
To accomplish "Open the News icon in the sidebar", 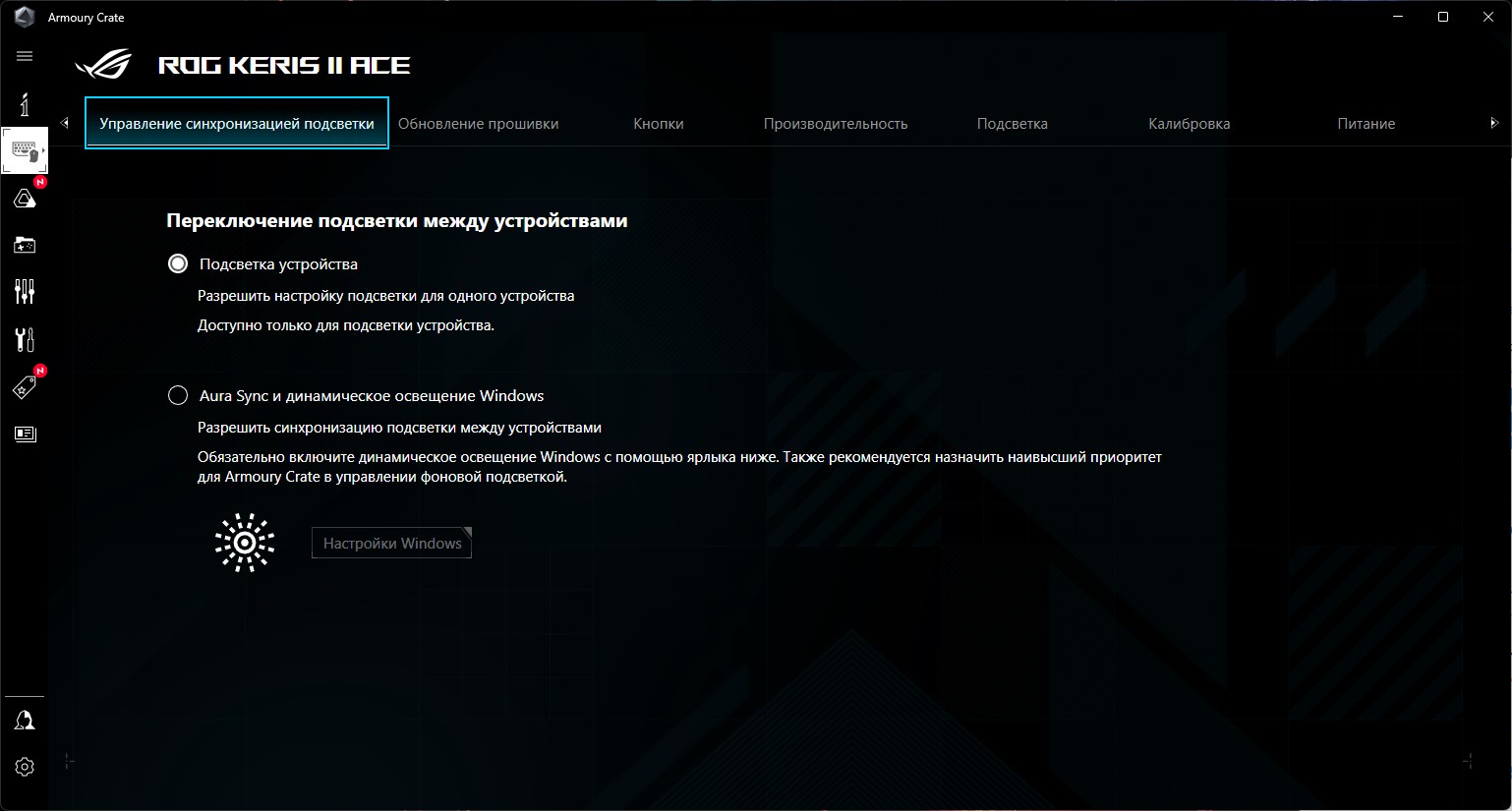I will [25, 434].
